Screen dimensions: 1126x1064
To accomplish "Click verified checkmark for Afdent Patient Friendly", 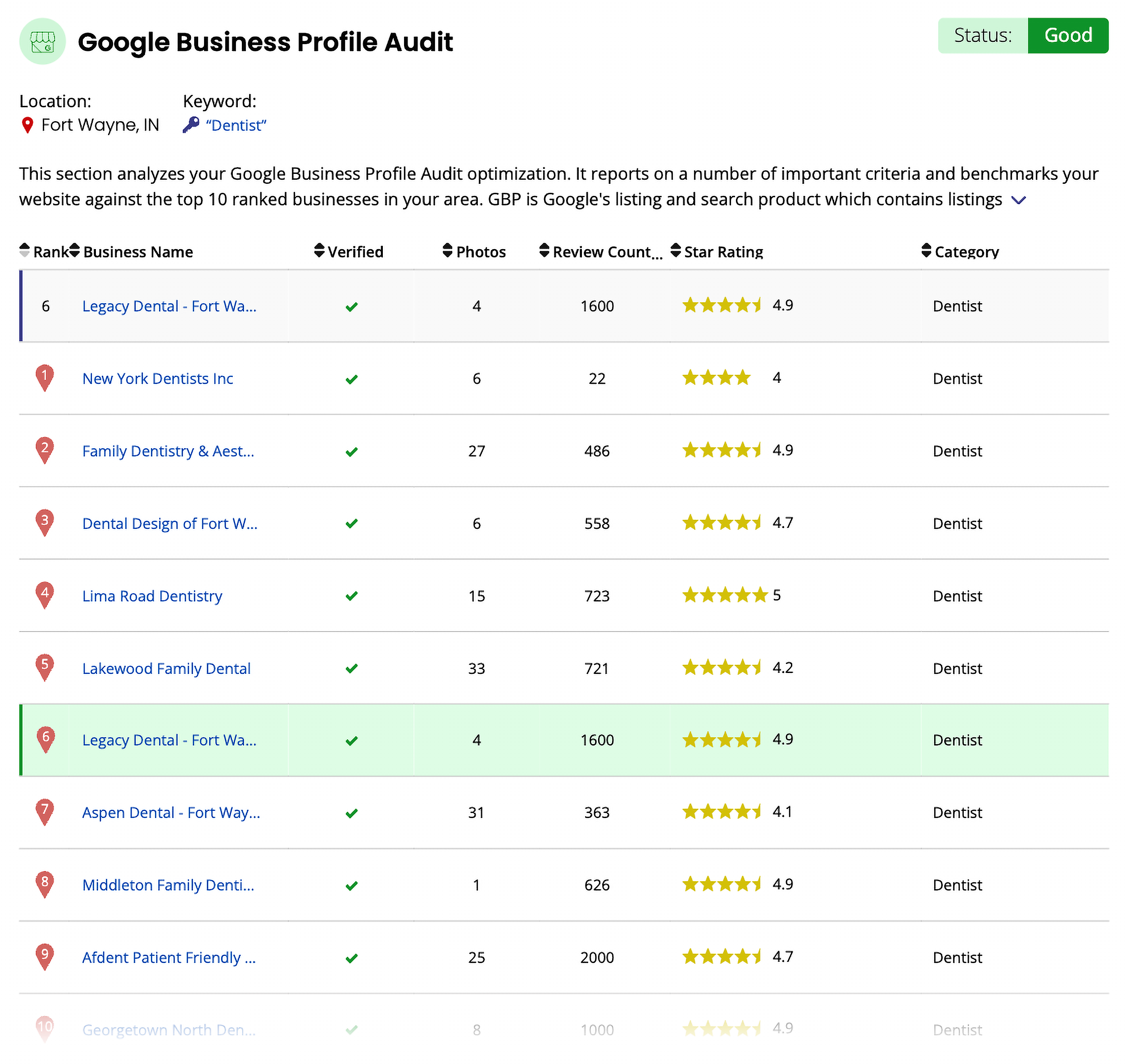I will tap(351, 959).
